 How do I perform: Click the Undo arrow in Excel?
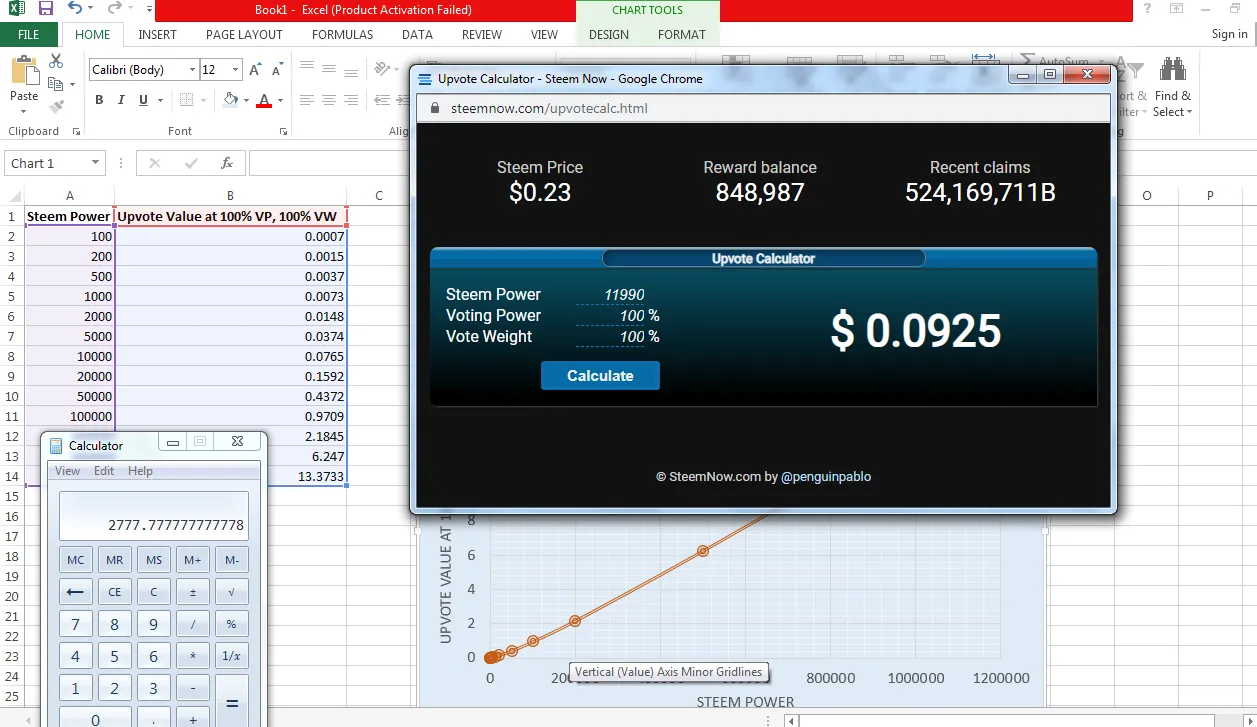(75, 9)
